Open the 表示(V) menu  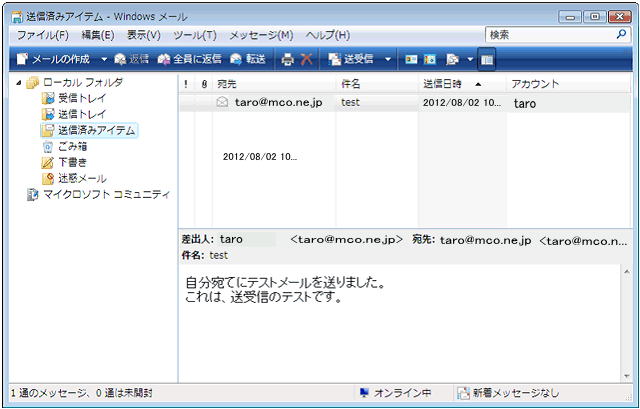(144, 35)
